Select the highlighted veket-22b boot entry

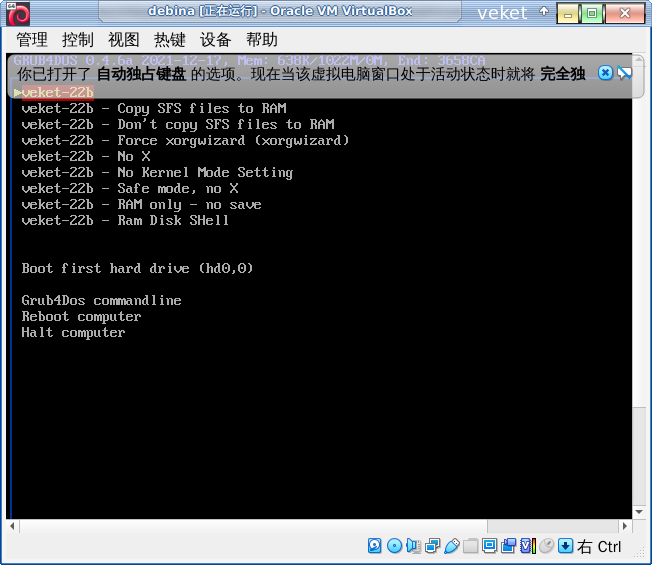click(x=58, y=92)
